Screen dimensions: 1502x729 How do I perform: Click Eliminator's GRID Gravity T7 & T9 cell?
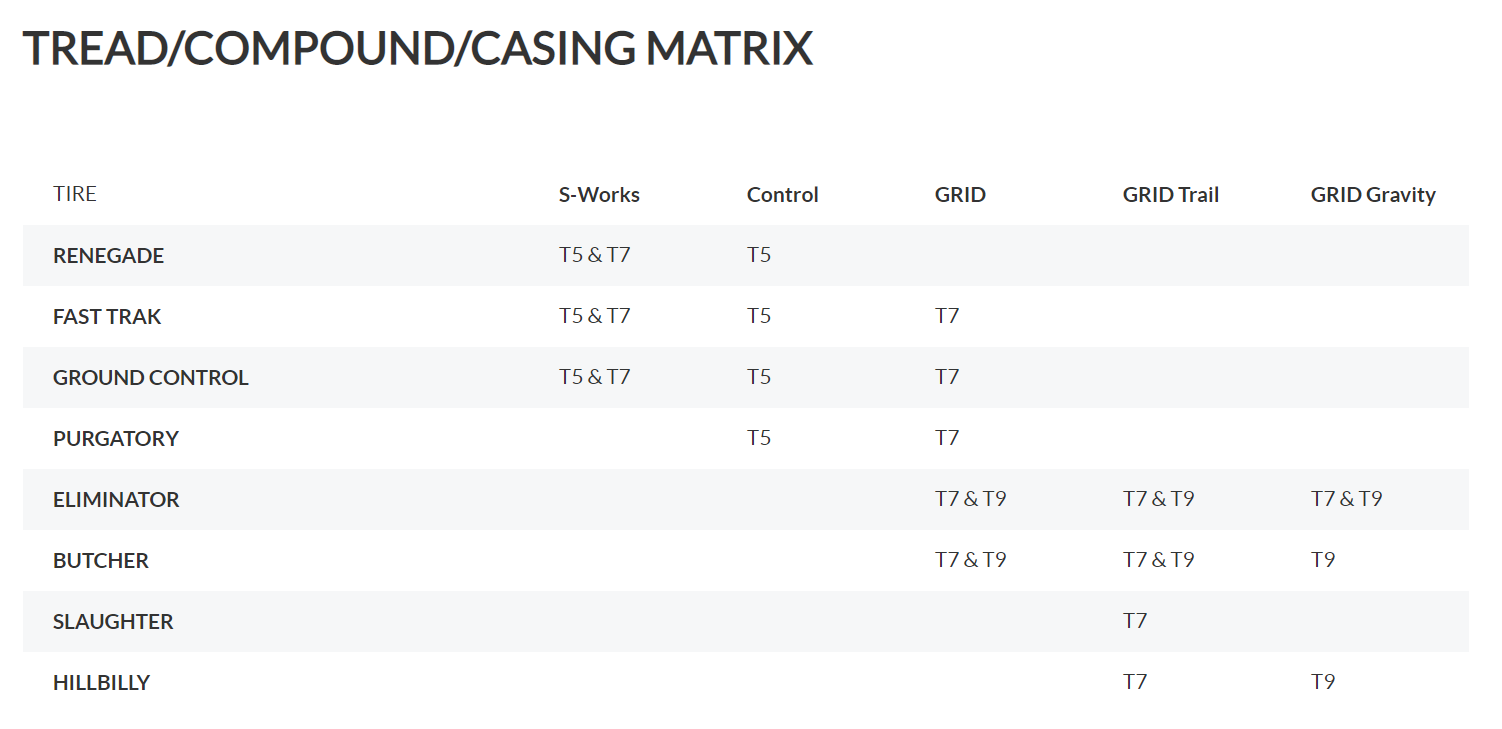pos(1346,499)
